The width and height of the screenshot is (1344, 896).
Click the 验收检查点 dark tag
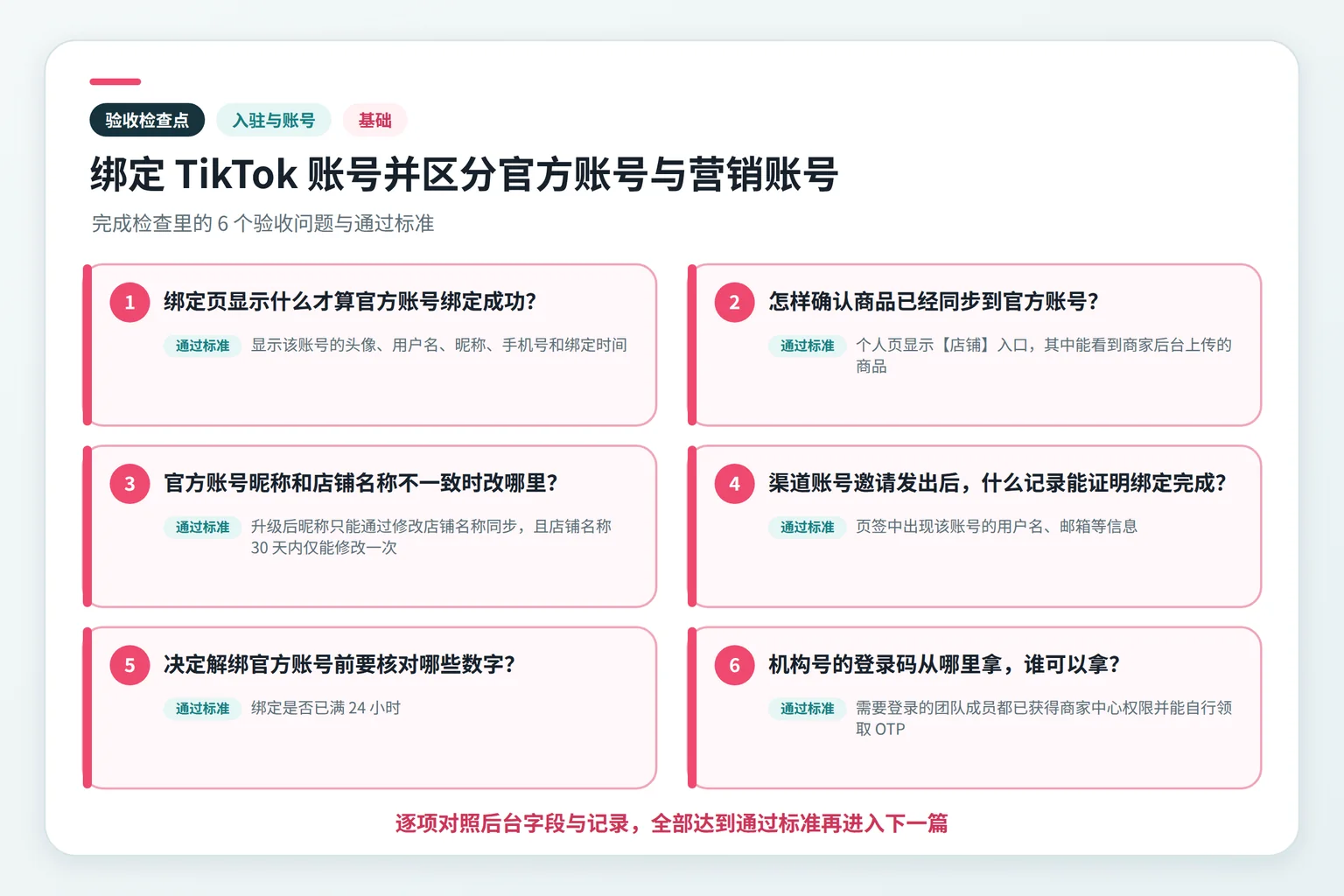tap(147, 120)
